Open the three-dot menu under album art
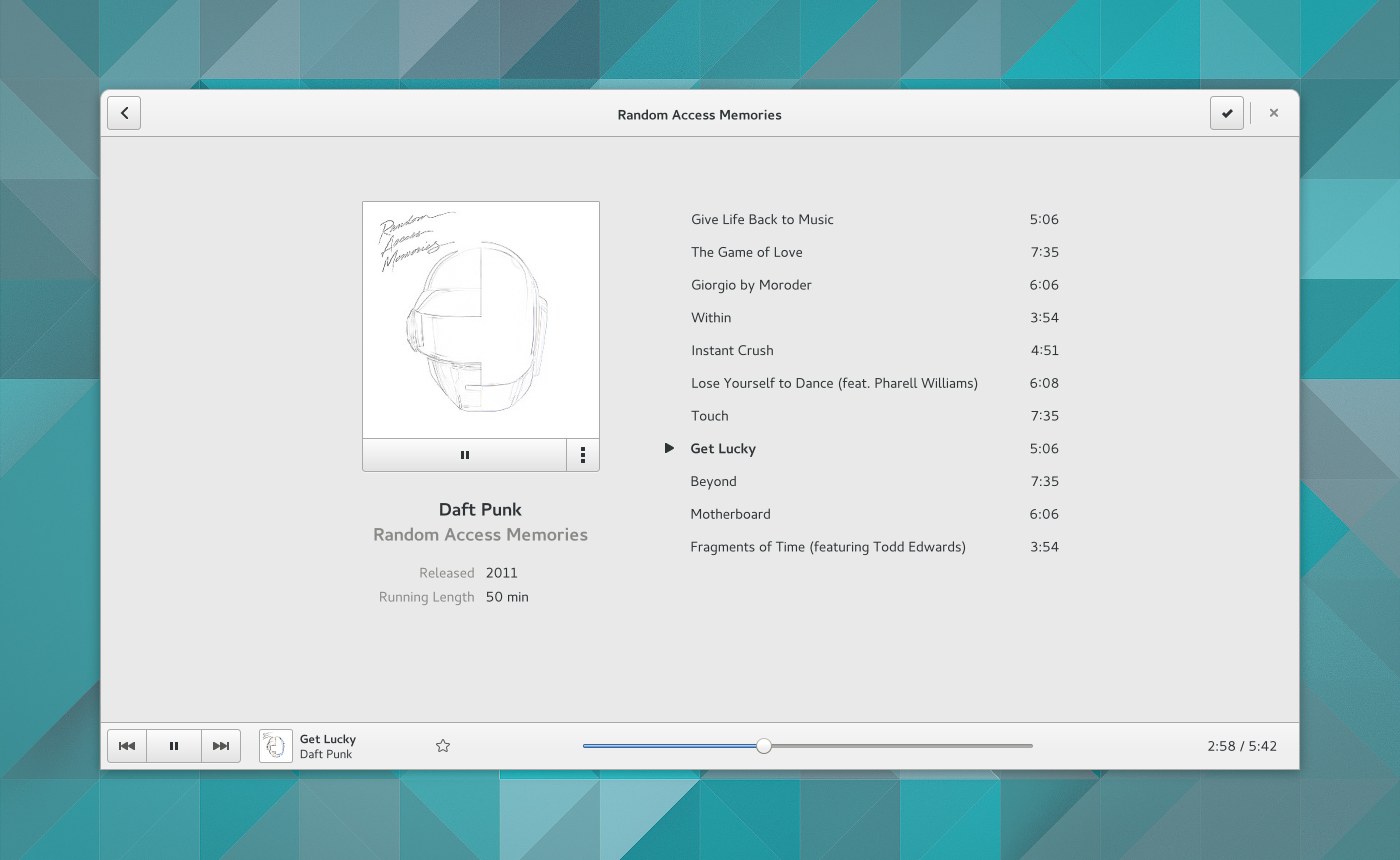Image resolution: width=1400 pixels, height=860 pixels. pyautogui.click(x=583, y=455)
